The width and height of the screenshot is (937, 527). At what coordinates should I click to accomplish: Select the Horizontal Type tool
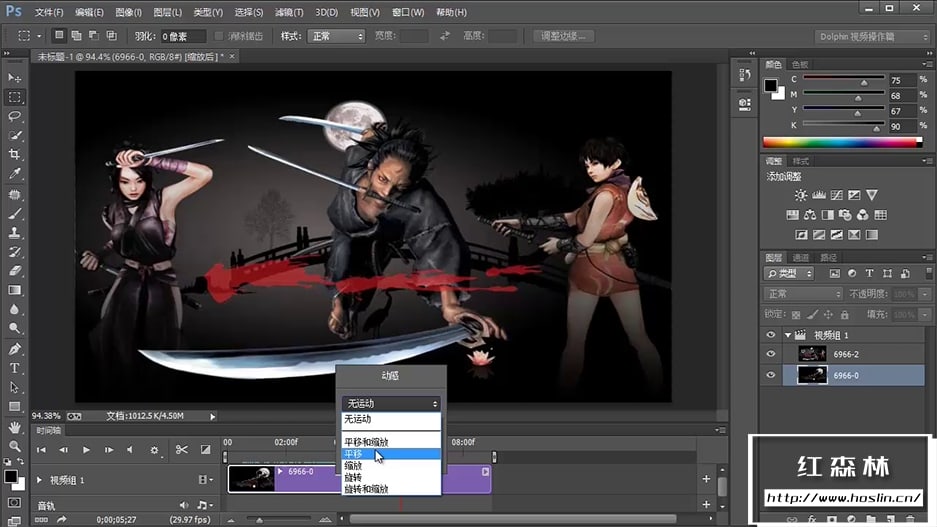[x=15, y=369]
